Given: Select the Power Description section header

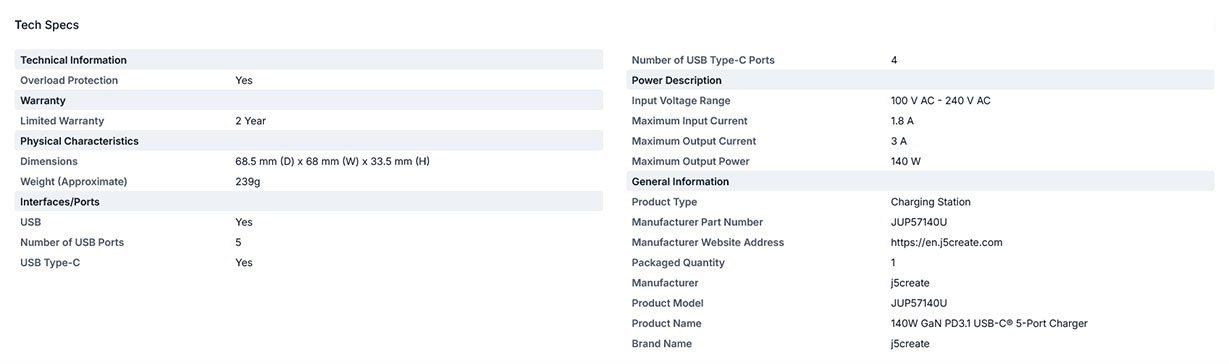Looking at the screenshot, I should pyautogui.click(x=920, y=80).
